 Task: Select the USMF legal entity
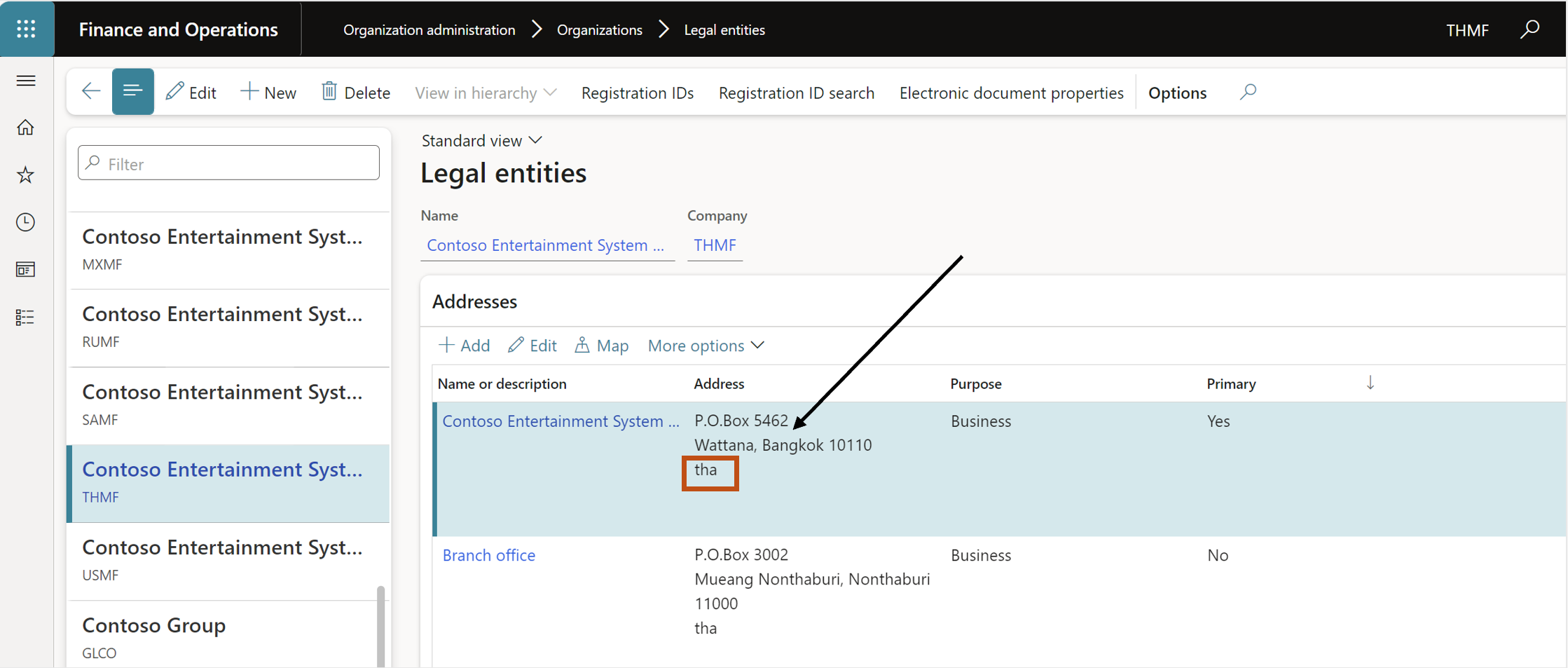click(x=228, y=561)
